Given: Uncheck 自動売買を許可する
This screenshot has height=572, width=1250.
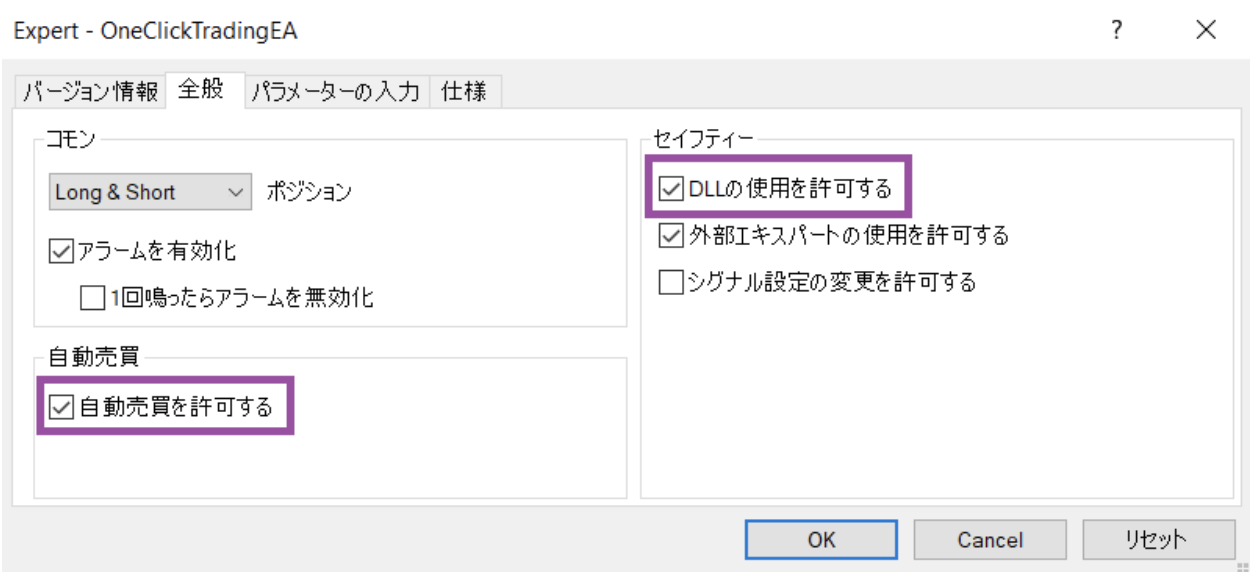Looking at the screenshot, I should [60, 407].
